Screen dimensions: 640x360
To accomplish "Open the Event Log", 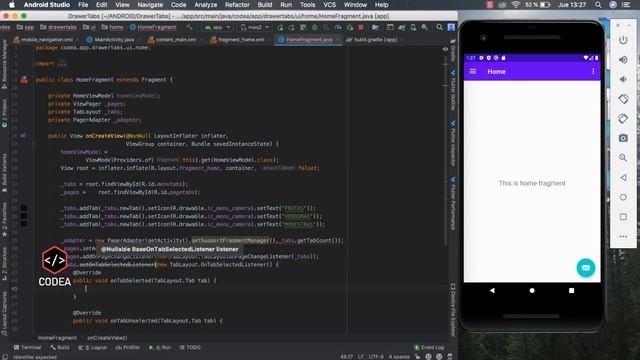I will click(x=429, y=347).
